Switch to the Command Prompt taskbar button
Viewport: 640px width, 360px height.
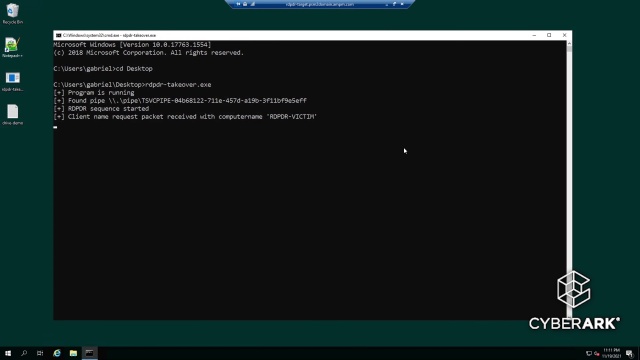click(89, 353)
